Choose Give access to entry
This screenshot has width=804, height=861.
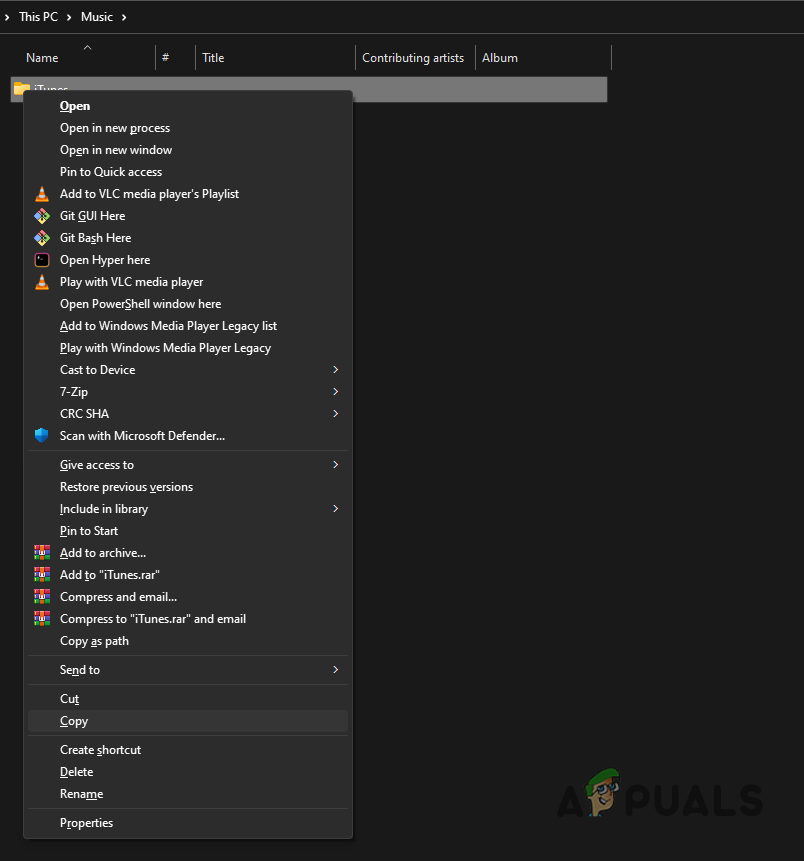pyautogui.click(x=188, y=465)
